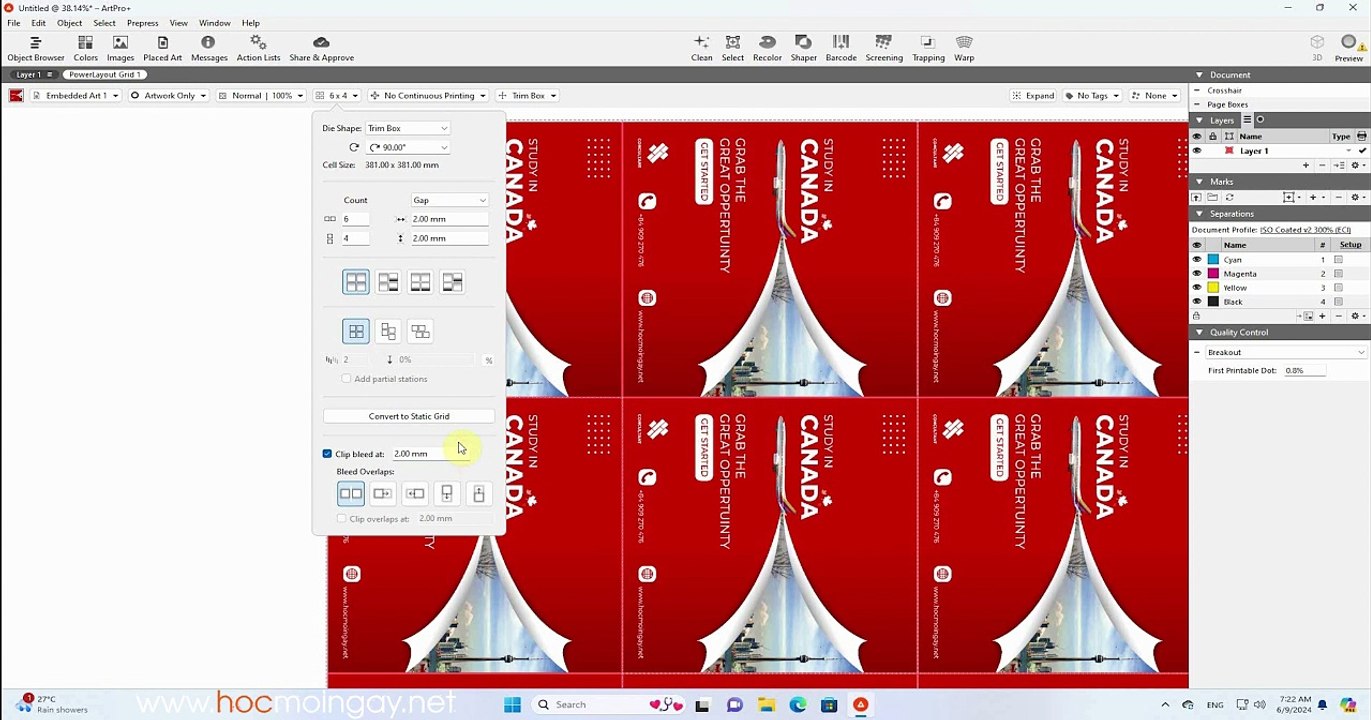Select the regular grid stagger icon
Screen dimensions: 1371x720
click(x=356, y=331)
